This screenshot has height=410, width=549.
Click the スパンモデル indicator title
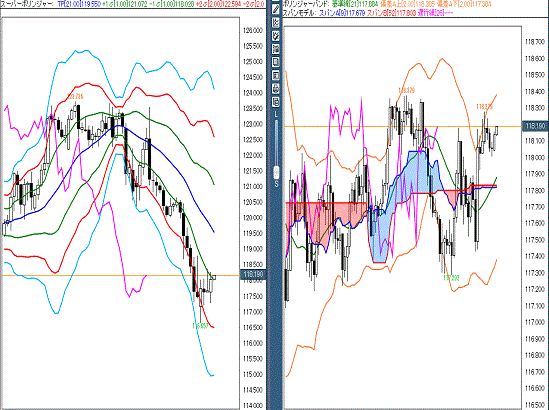(299, 13)
